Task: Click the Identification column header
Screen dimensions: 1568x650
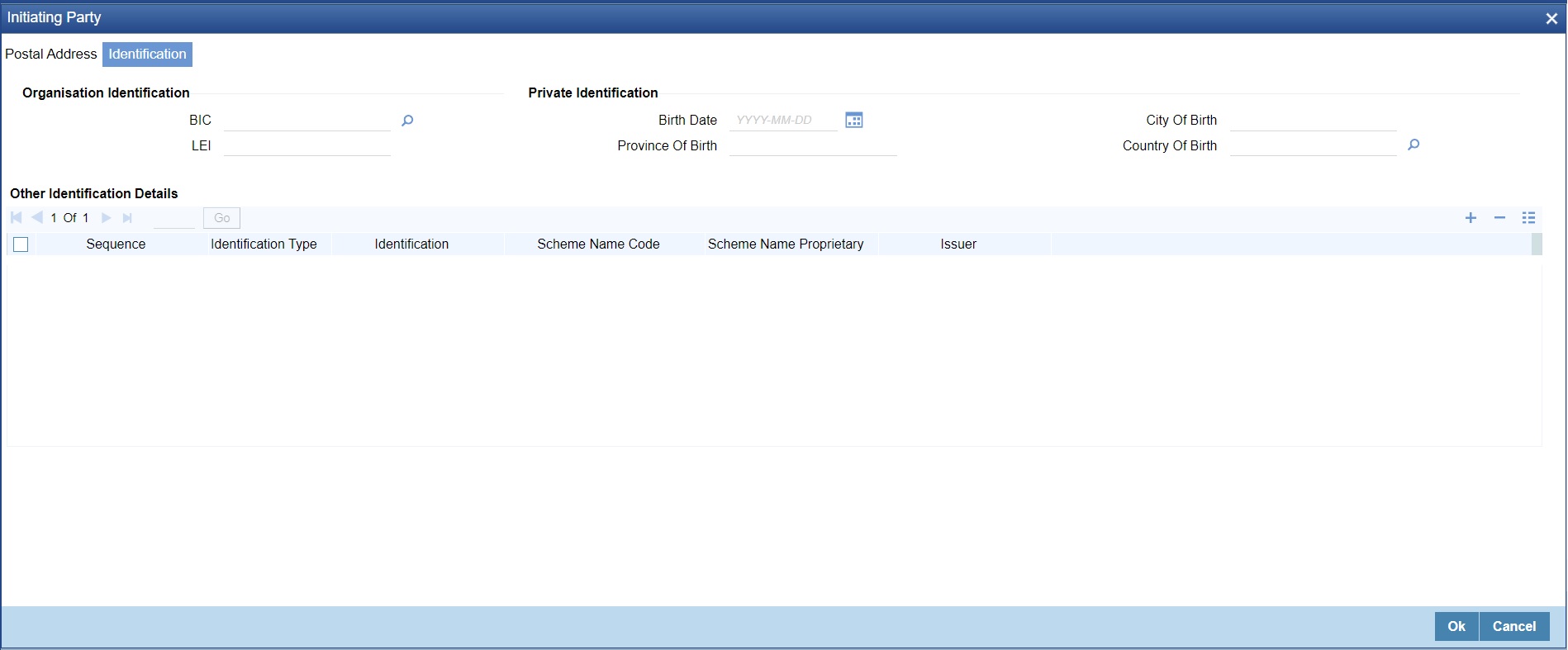Action: click(411, 244)
